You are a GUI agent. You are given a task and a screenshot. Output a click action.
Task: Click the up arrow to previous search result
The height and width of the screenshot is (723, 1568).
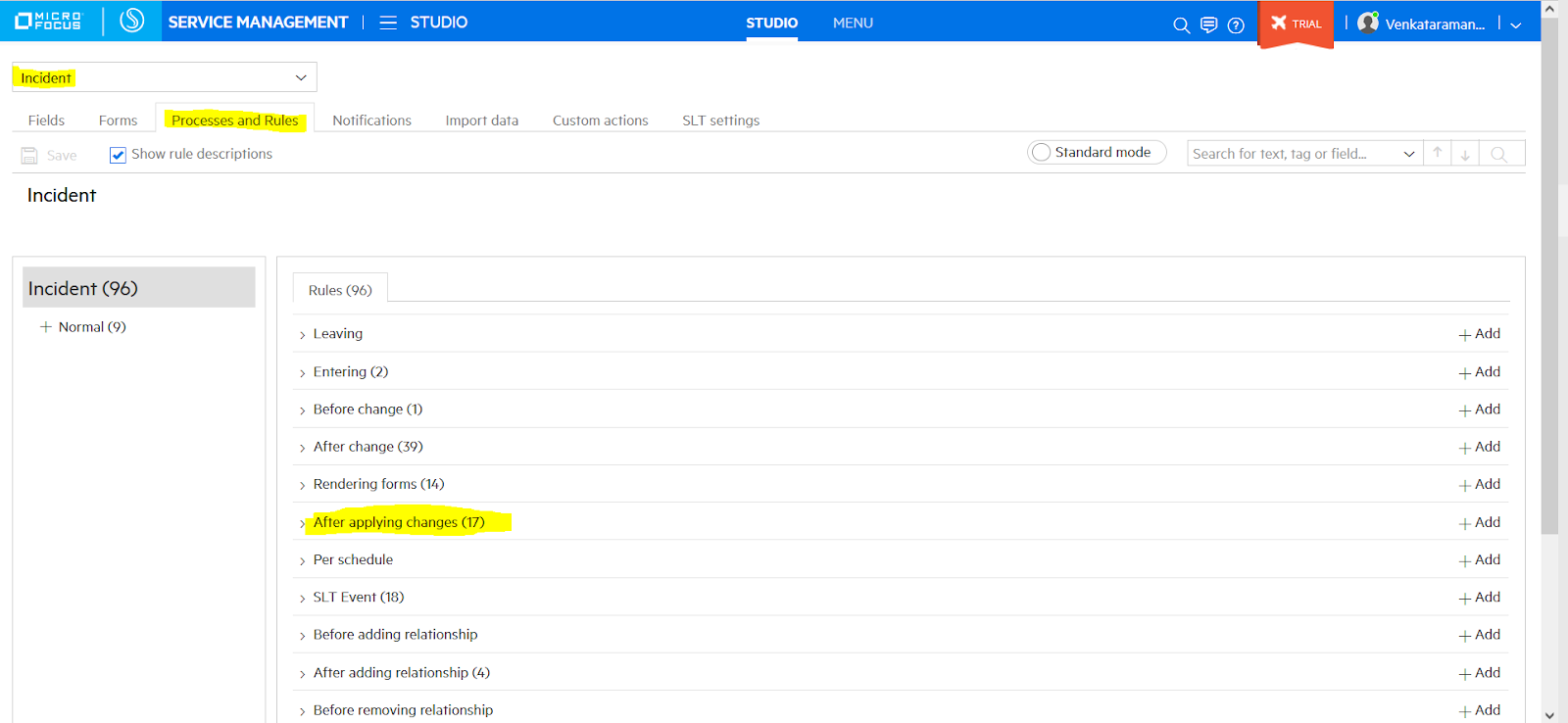tap(1437, 153)
